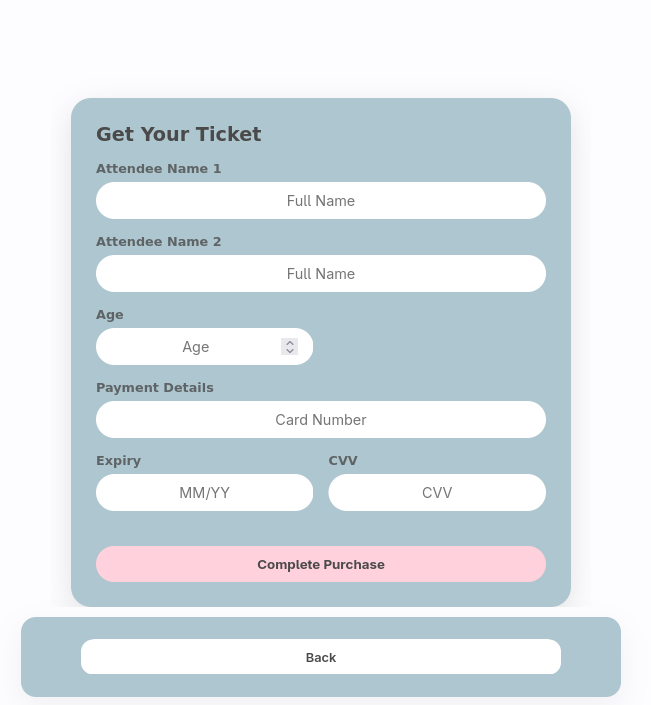Focus the CVV input box

tap(437, 493)
